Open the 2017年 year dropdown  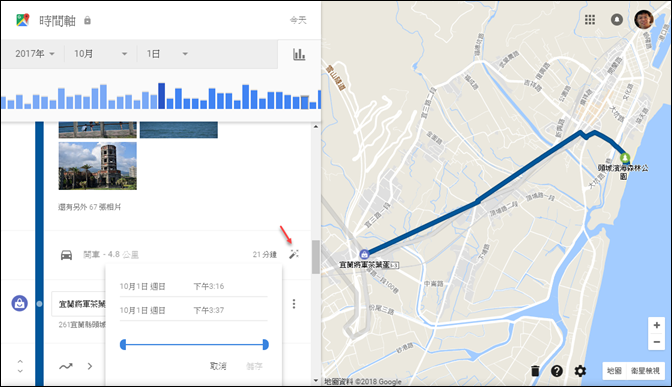[34, 54]
